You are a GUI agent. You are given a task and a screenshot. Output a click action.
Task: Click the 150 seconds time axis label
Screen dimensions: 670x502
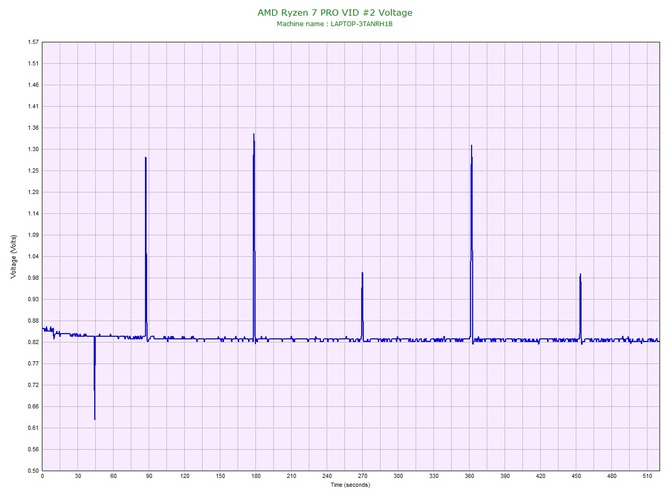(x=220, y=476)
